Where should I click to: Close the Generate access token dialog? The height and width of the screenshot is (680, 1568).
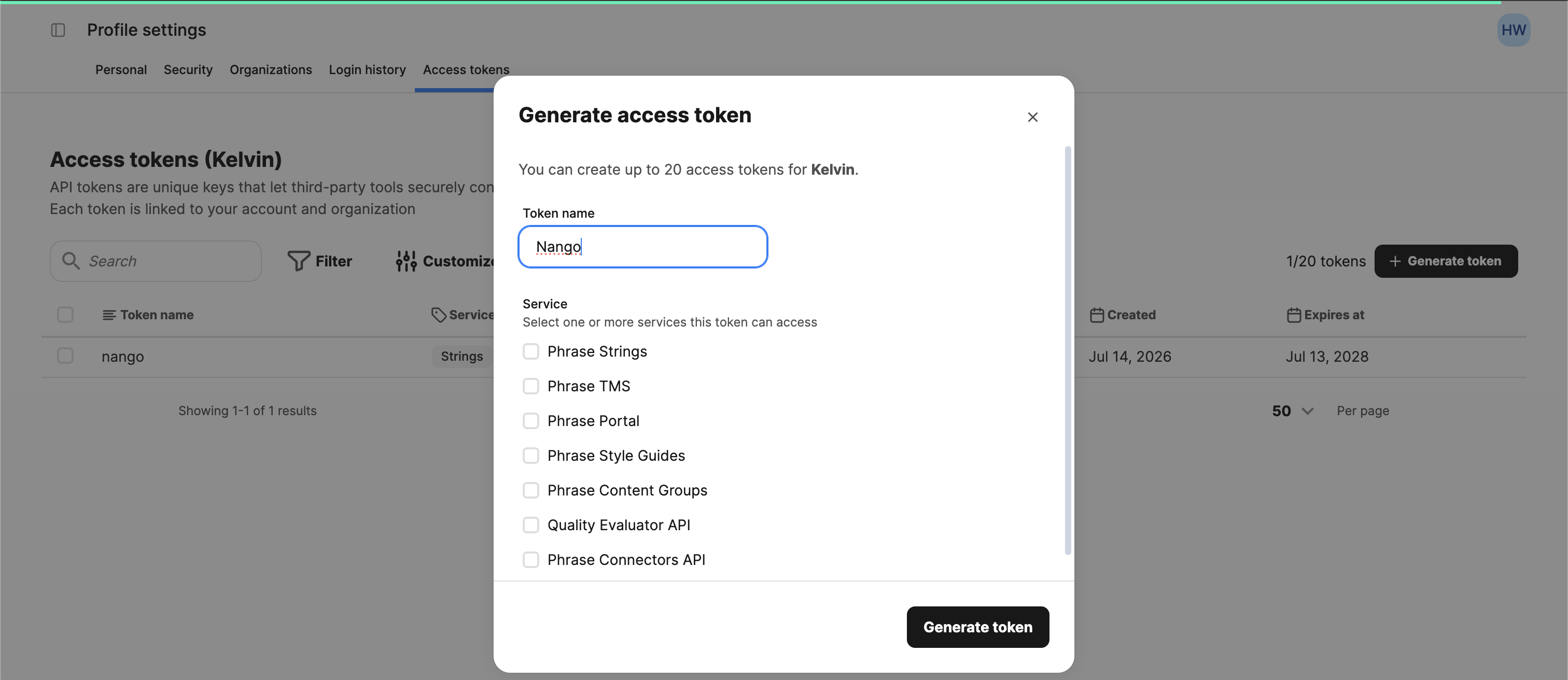tap(1032, 117)
